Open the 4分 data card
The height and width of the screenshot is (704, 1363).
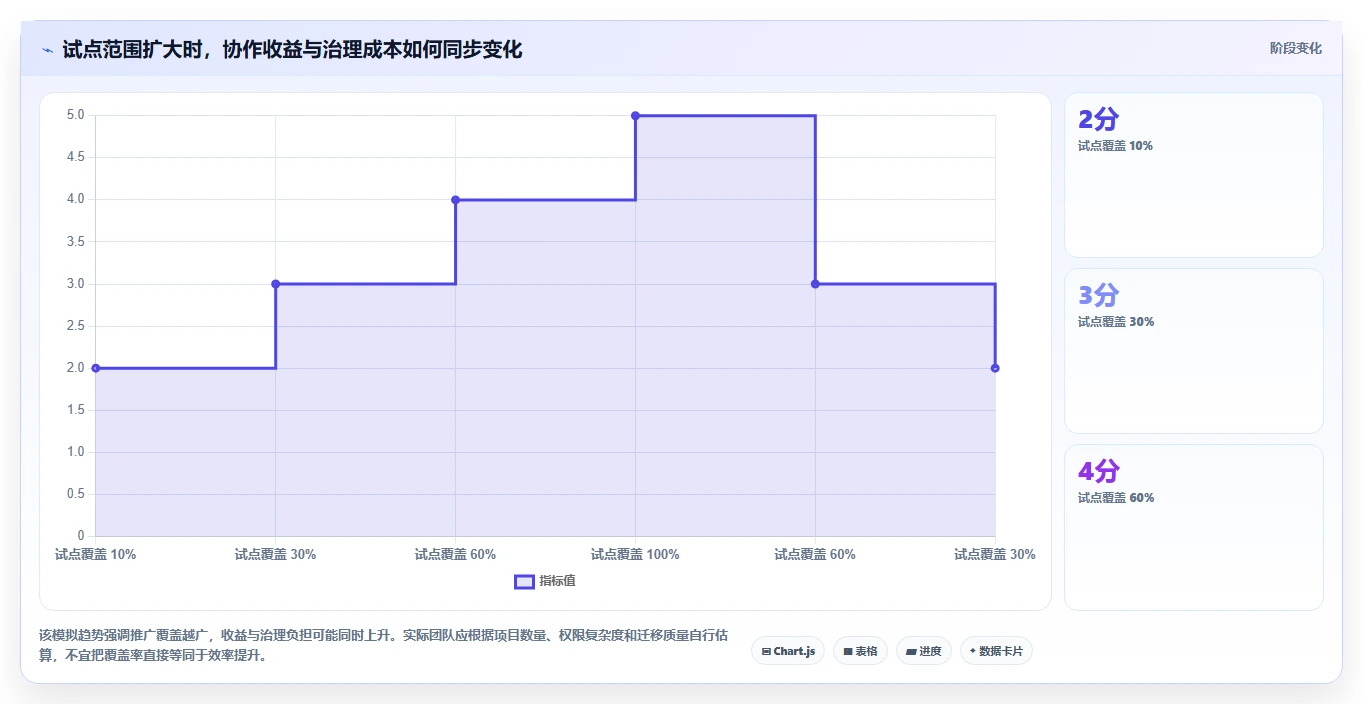pyautogui.click(x=1194, y=527)
